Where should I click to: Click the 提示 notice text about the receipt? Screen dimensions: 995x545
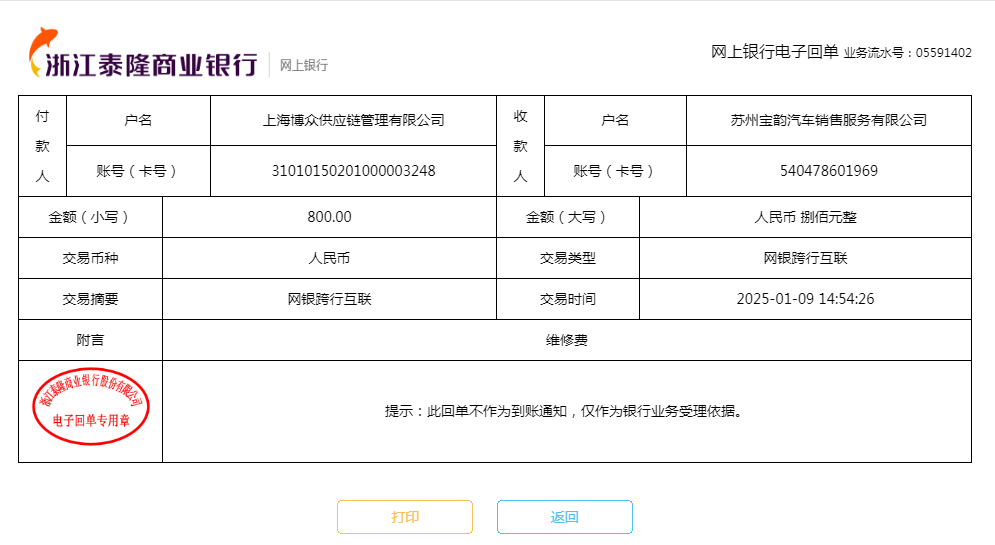coord(566,411)
